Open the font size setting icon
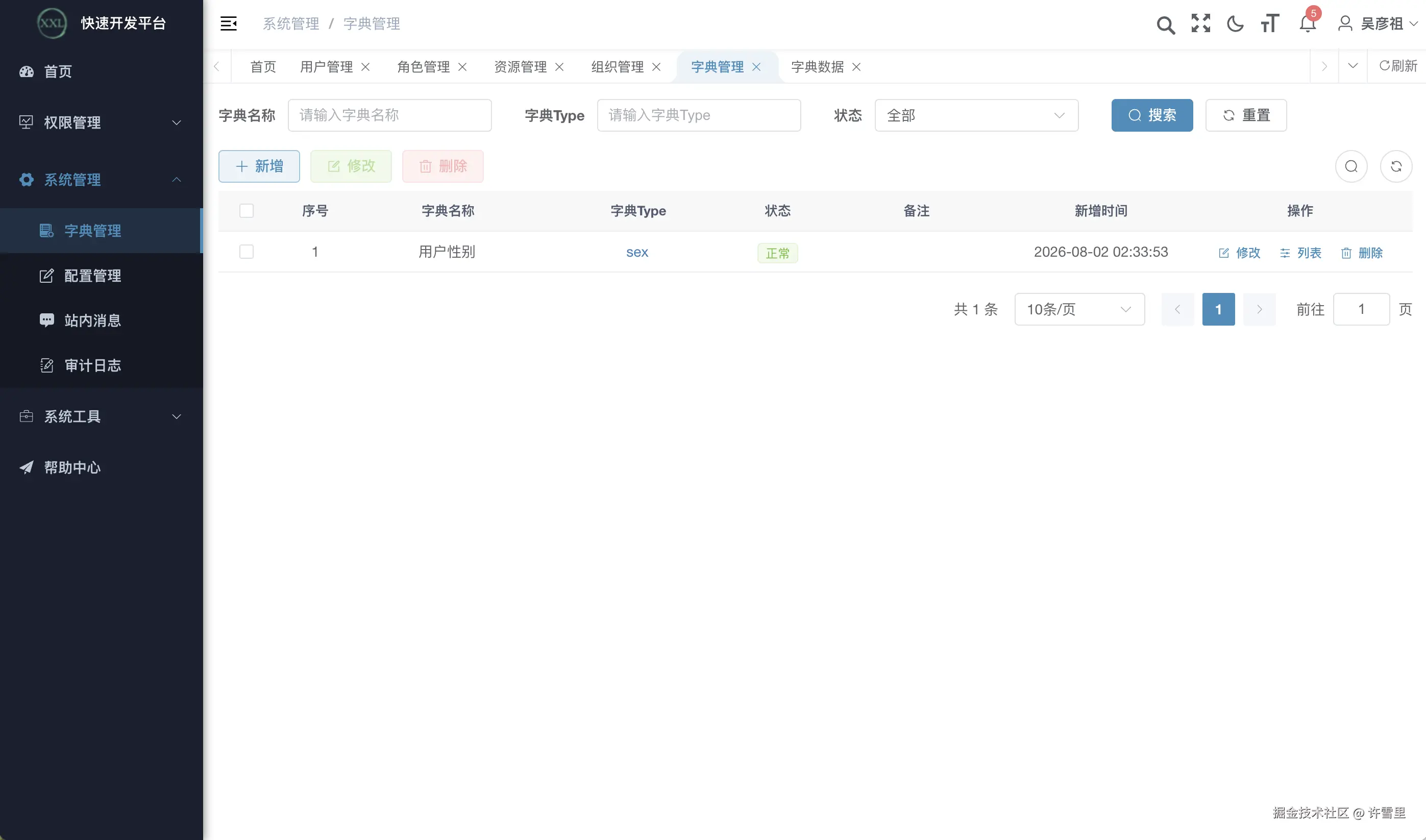 (1270, 23)
